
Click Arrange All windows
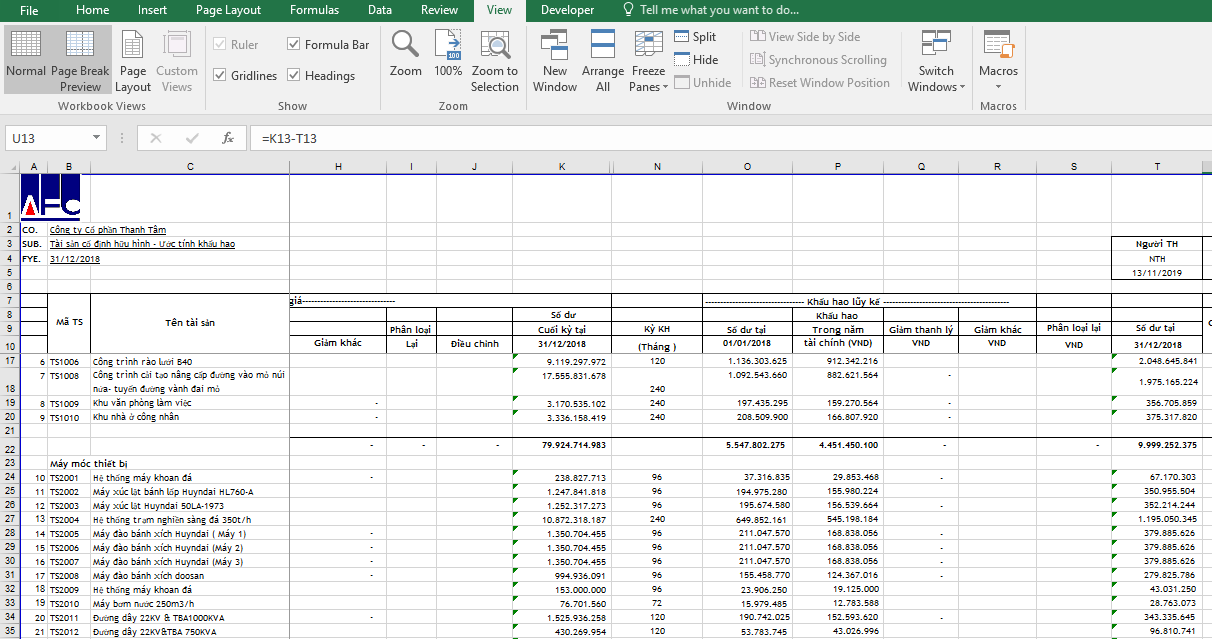(x=603, y=60)
